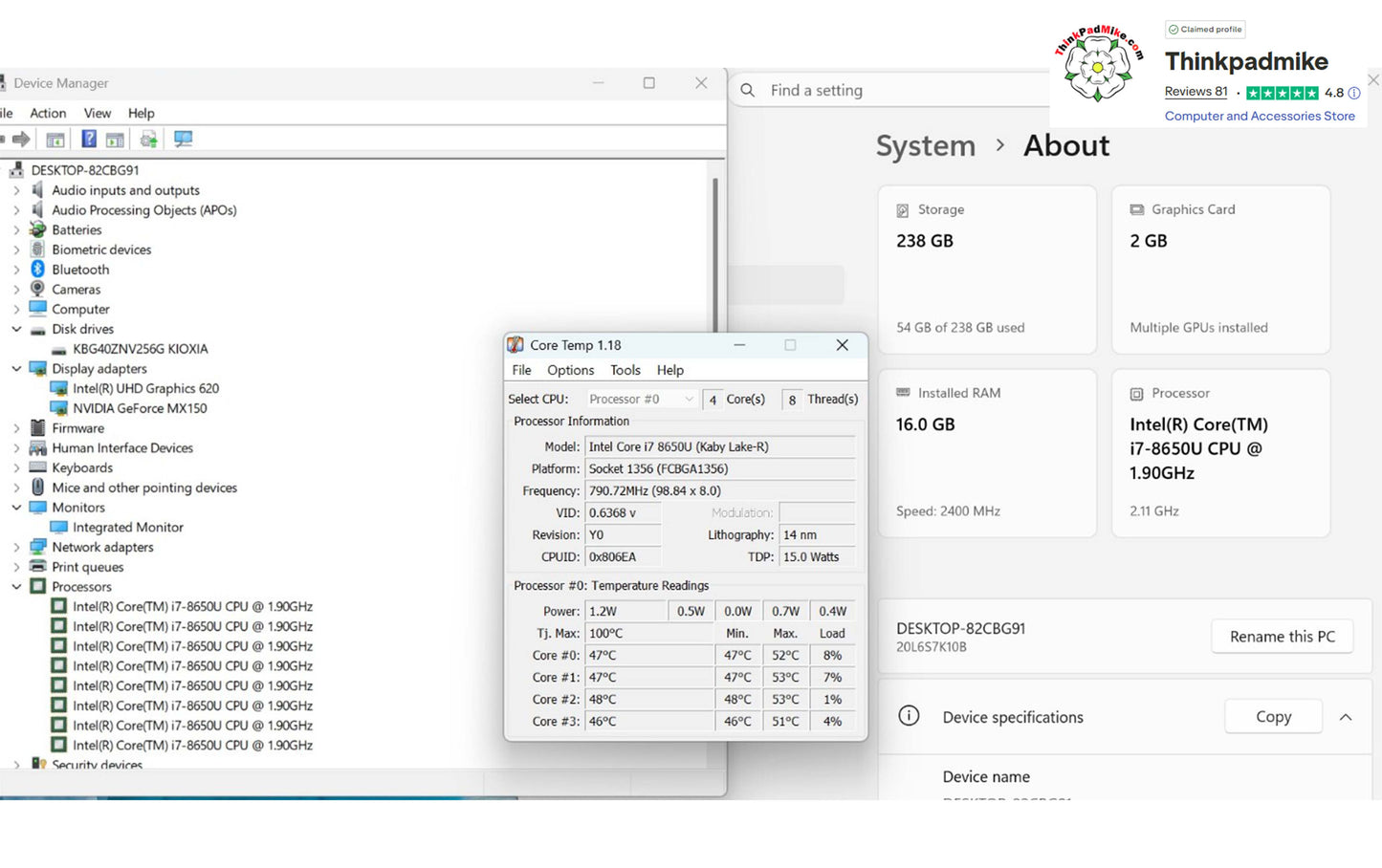The height and width of the screenshot is (868, 1382).
Task: Click the mouse icon beside Mice and other pointing devices
Action: [37, 488]
